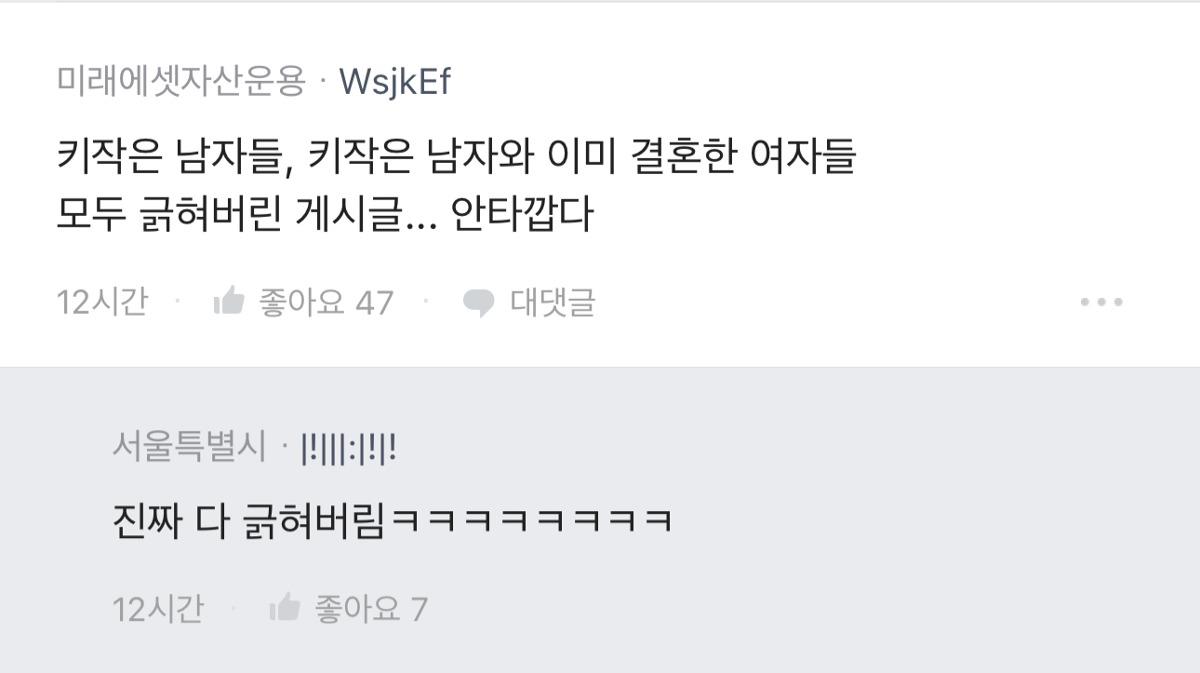This screenshot has width=1200, height=673.
Task: Open the three-dot more options menu
Action: coord(1101,302)
